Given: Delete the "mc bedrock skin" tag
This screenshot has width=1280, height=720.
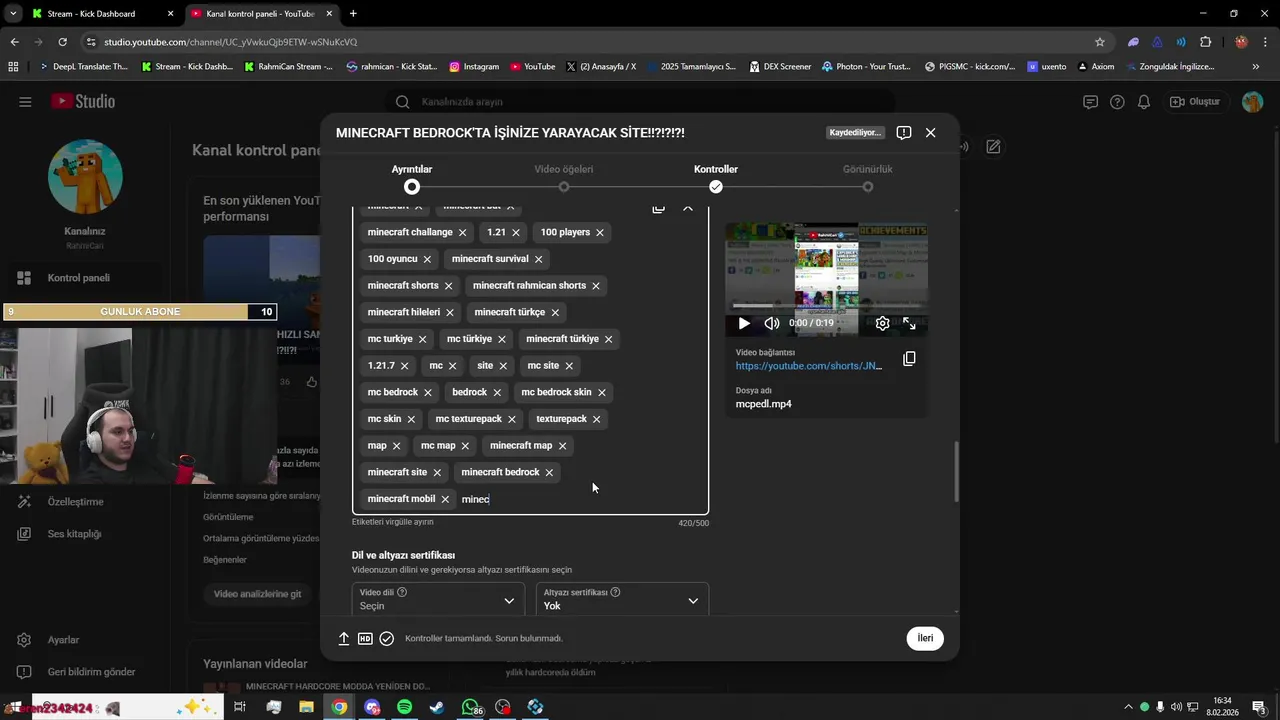Looking at the screenshot, I should pos(602,393).
